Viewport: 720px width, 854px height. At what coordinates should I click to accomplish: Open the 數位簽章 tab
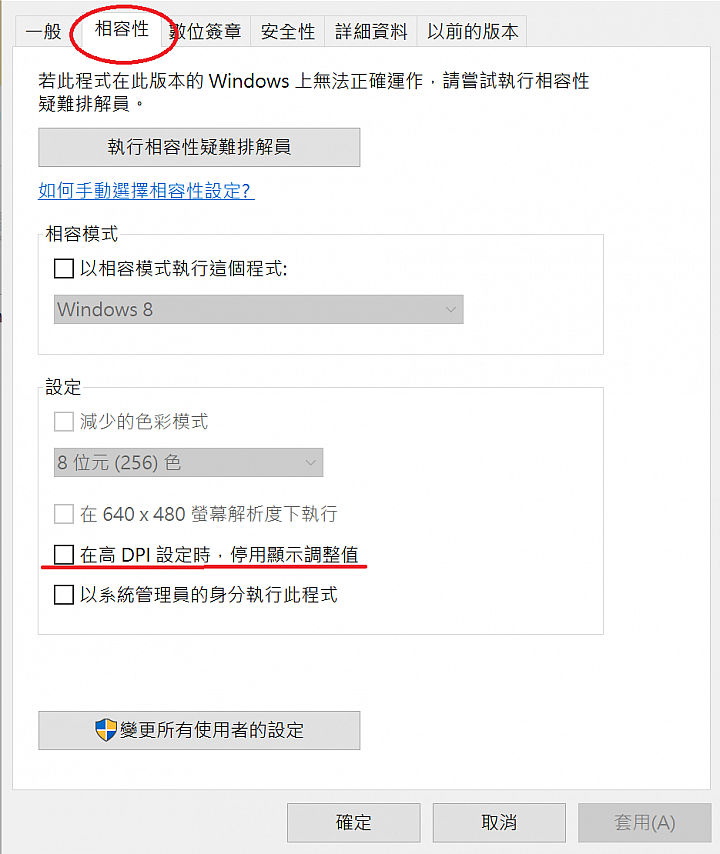(206, 32)
